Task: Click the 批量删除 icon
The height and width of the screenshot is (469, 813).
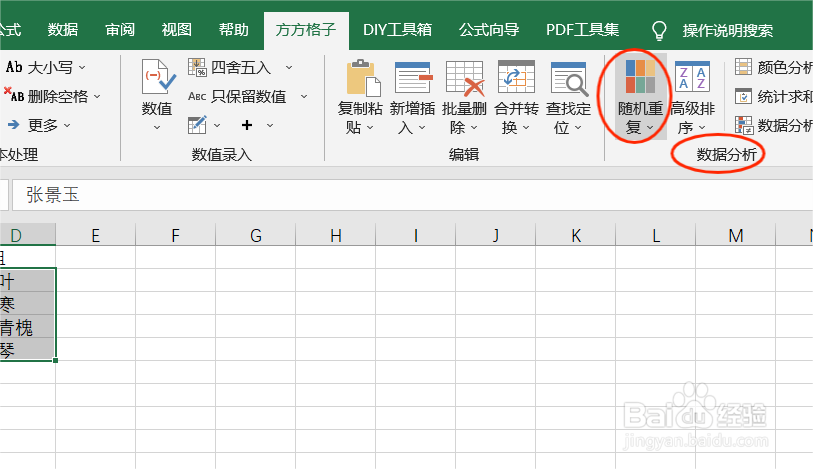Action: 465,78
